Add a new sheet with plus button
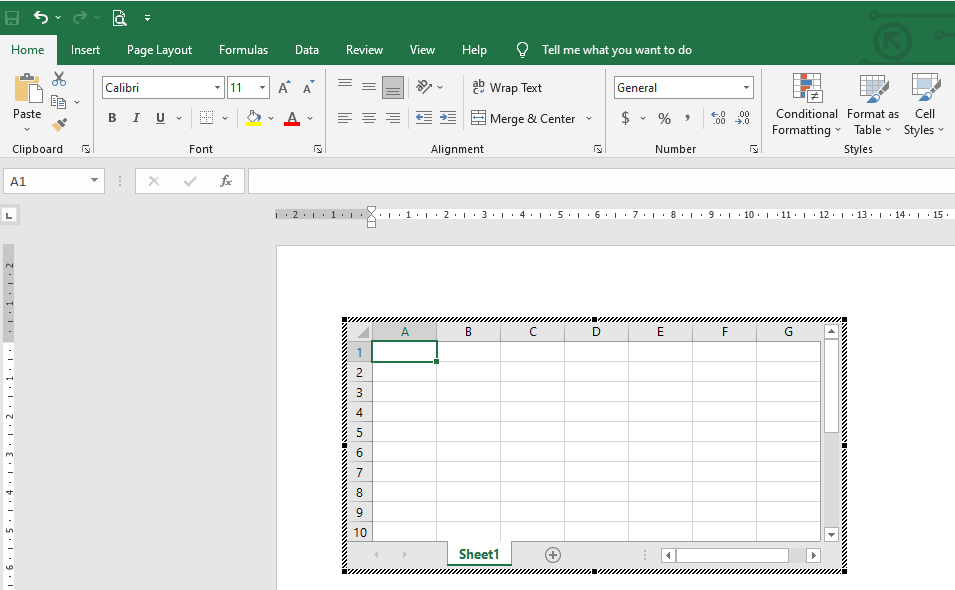Image resolution: width=955 pixels, height=590 pixels. (x=552, y=555)
